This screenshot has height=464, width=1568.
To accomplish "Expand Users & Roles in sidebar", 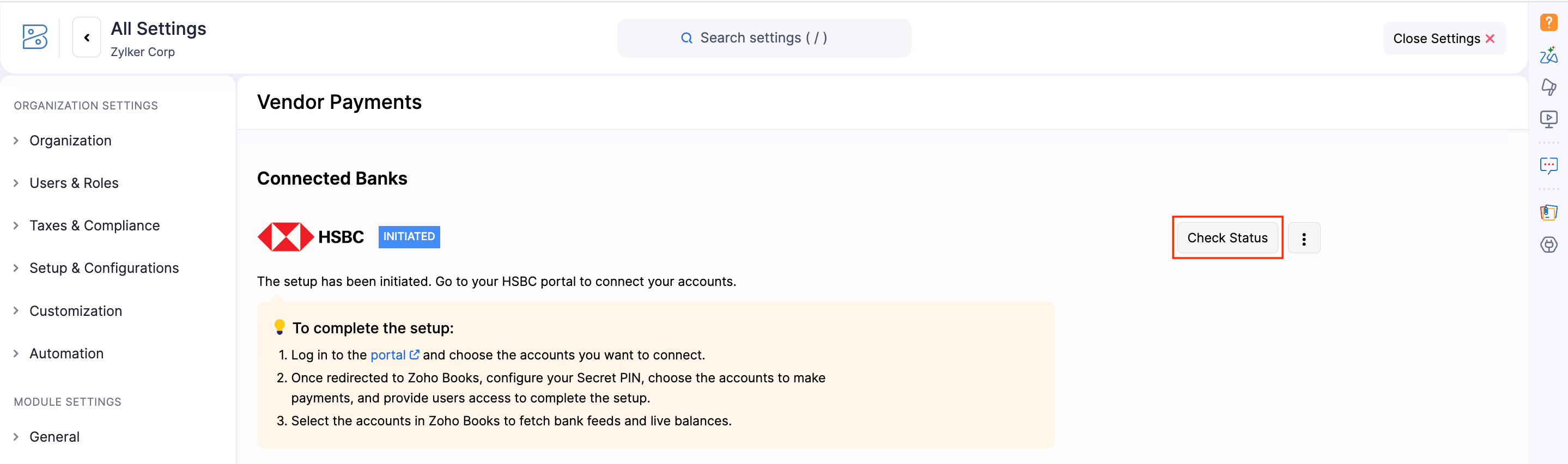I will pos(74,183).
